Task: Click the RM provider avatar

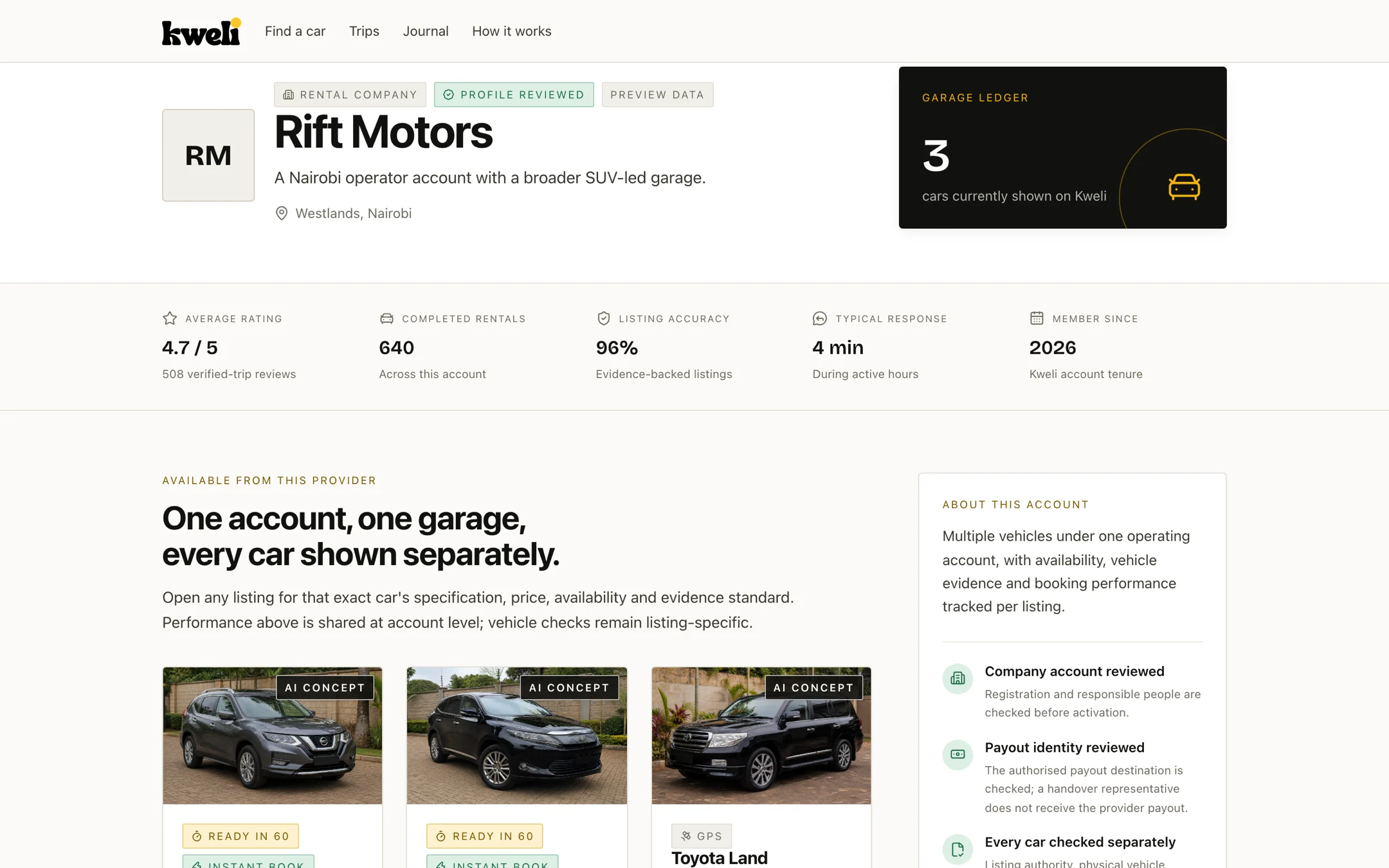Action: pyautogui.click(x=208, y=155)
